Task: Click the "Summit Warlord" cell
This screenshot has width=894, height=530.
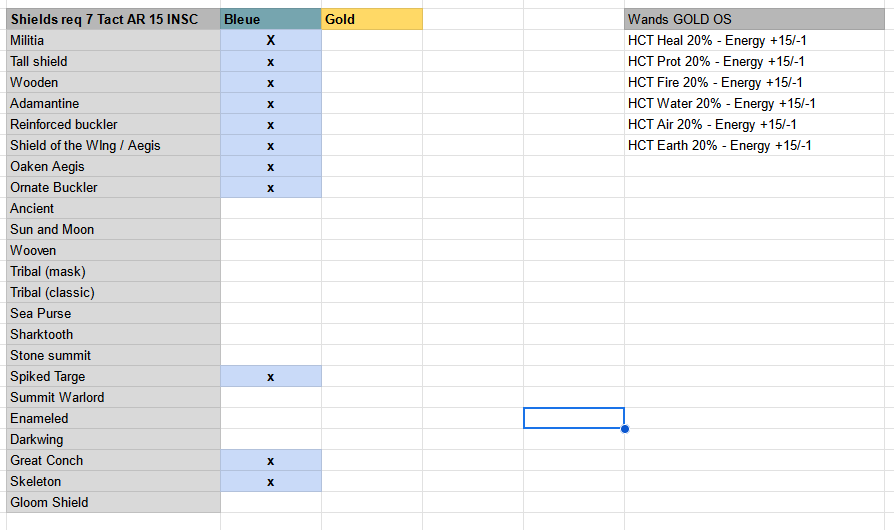Action: click(110, 397)
